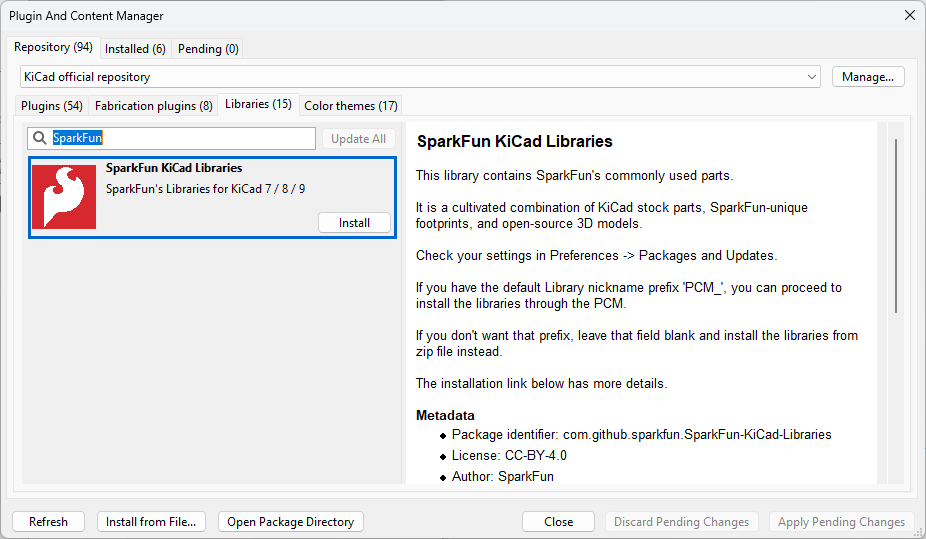Click the description pane vertical scrollbar
This screenshot has width=926, height=539.
coord(896,226)
